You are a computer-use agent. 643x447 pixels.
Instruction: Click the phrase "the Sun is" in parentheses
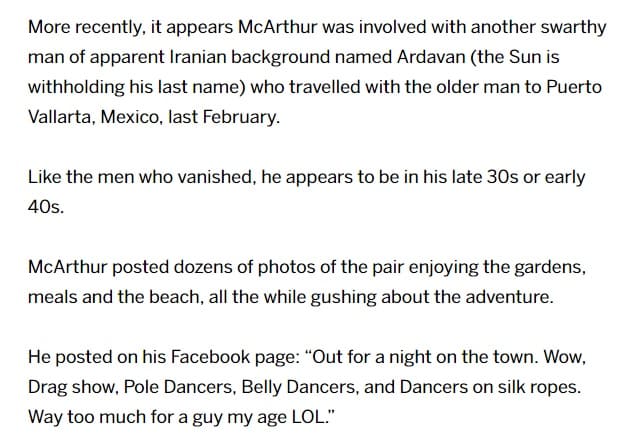coord(518,57)
